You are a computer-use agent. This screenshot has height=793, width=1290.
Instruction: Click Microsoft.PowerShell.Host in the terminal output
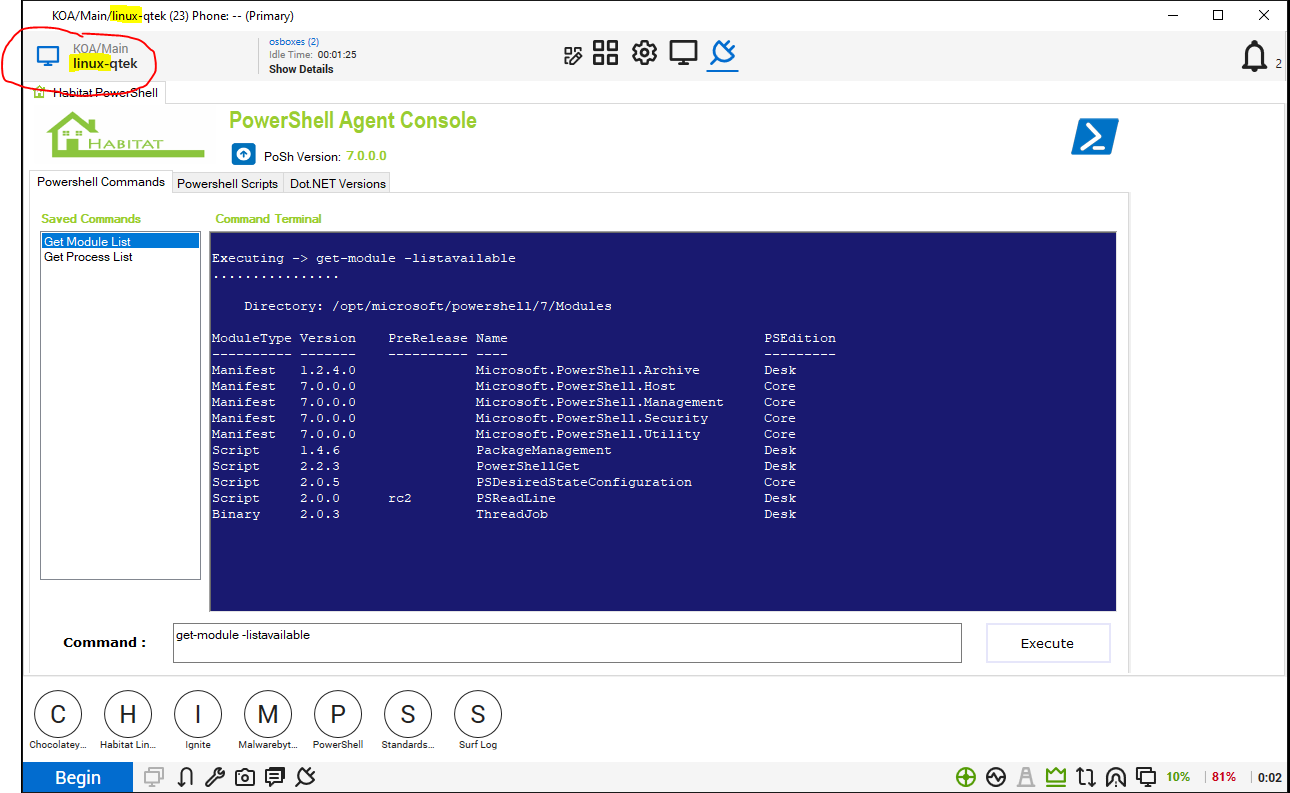575,386
